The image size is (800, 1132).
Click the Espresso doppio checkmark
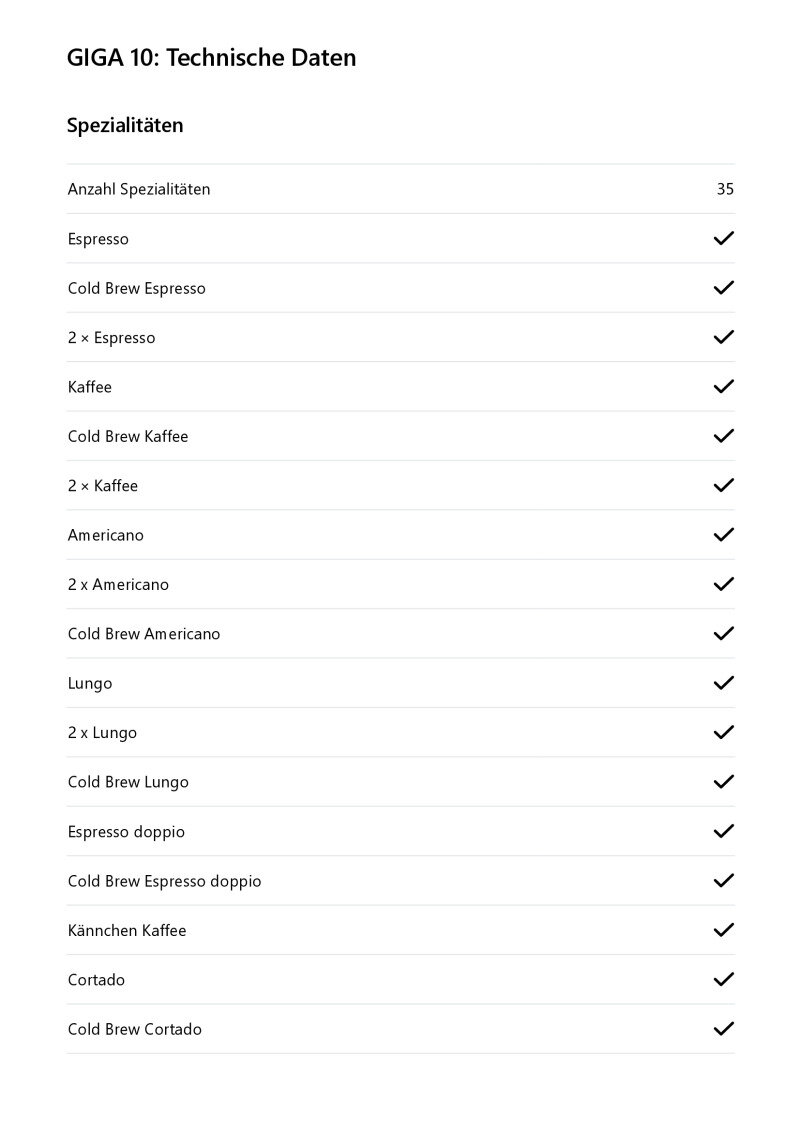click(x=723, y=831)
